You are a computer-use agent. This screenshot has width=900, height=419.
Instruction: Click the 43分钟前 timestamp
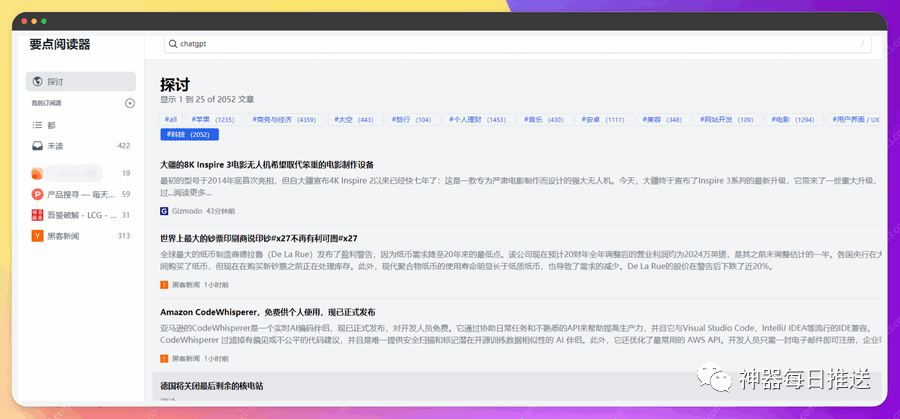pos(220,211)
